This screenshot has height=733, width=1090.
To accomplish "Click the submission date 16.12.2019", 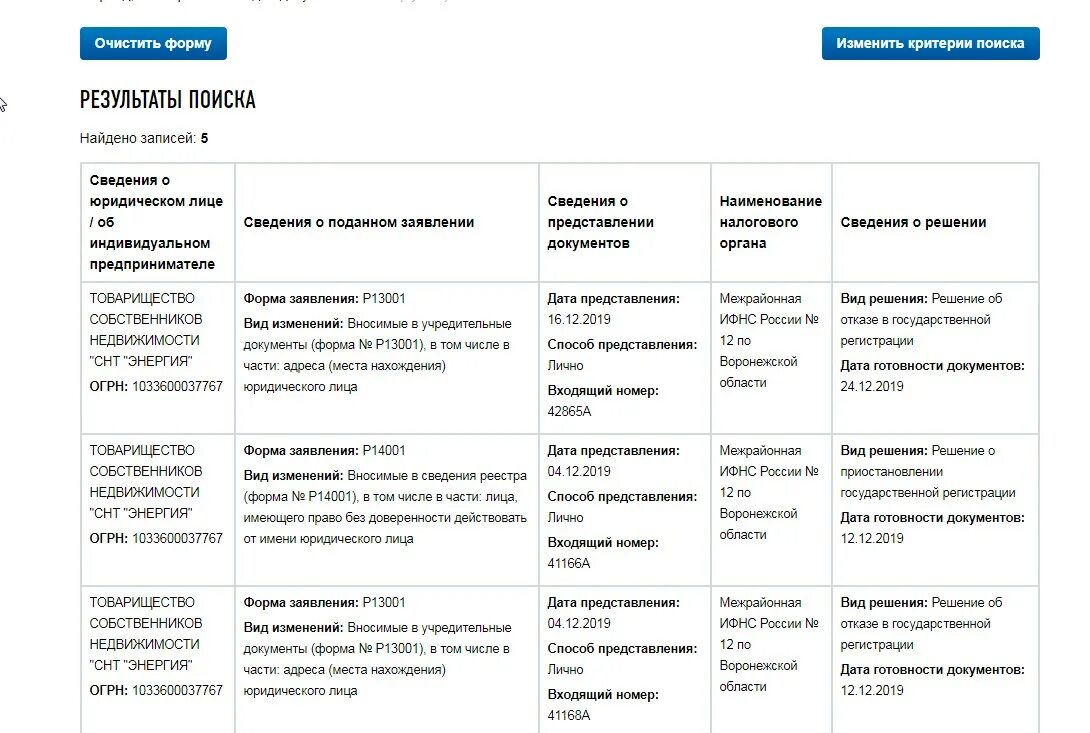I will coord(579,320).
